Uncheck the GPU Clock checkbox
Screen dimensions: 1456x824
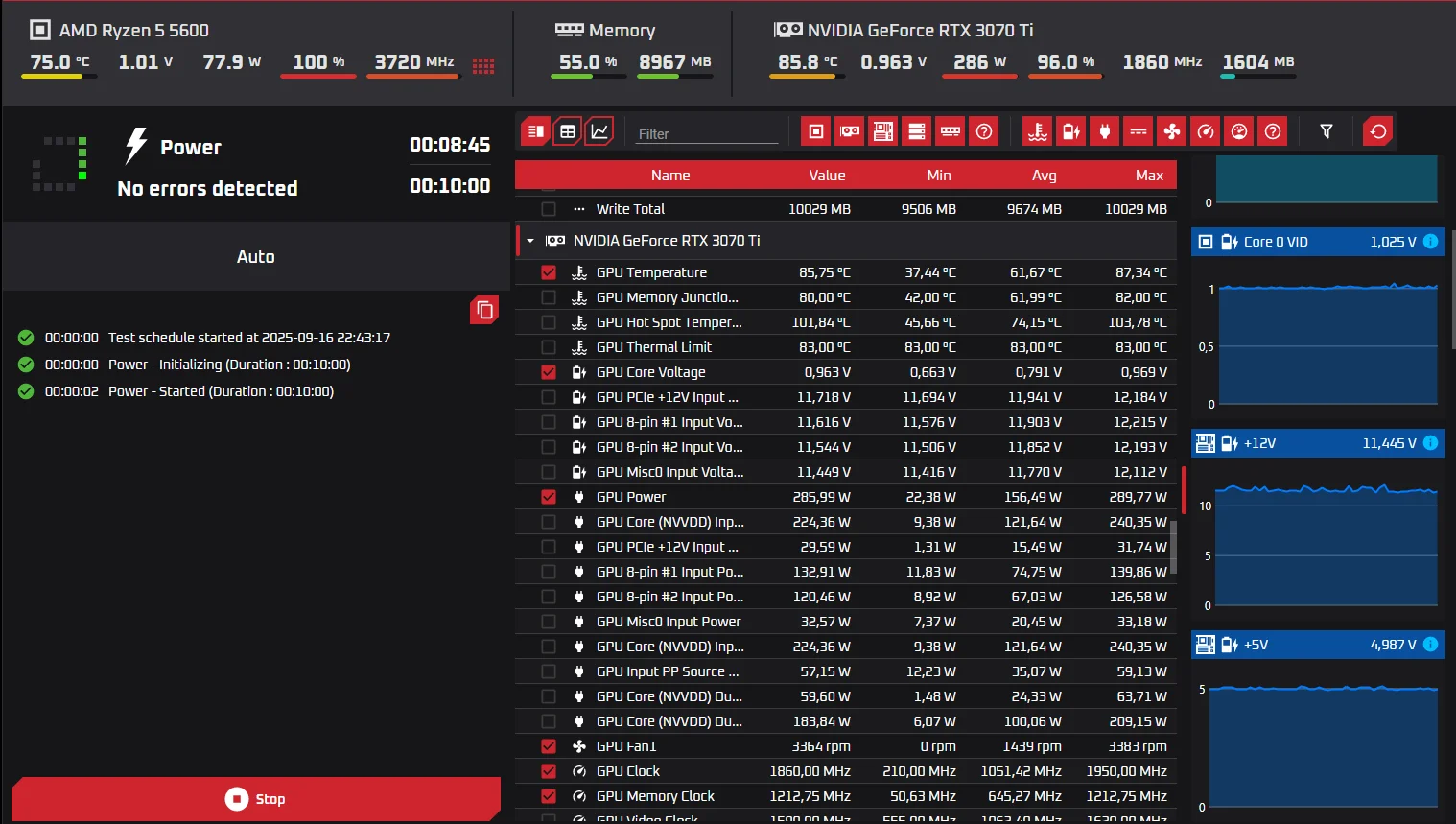coord(549,771)
